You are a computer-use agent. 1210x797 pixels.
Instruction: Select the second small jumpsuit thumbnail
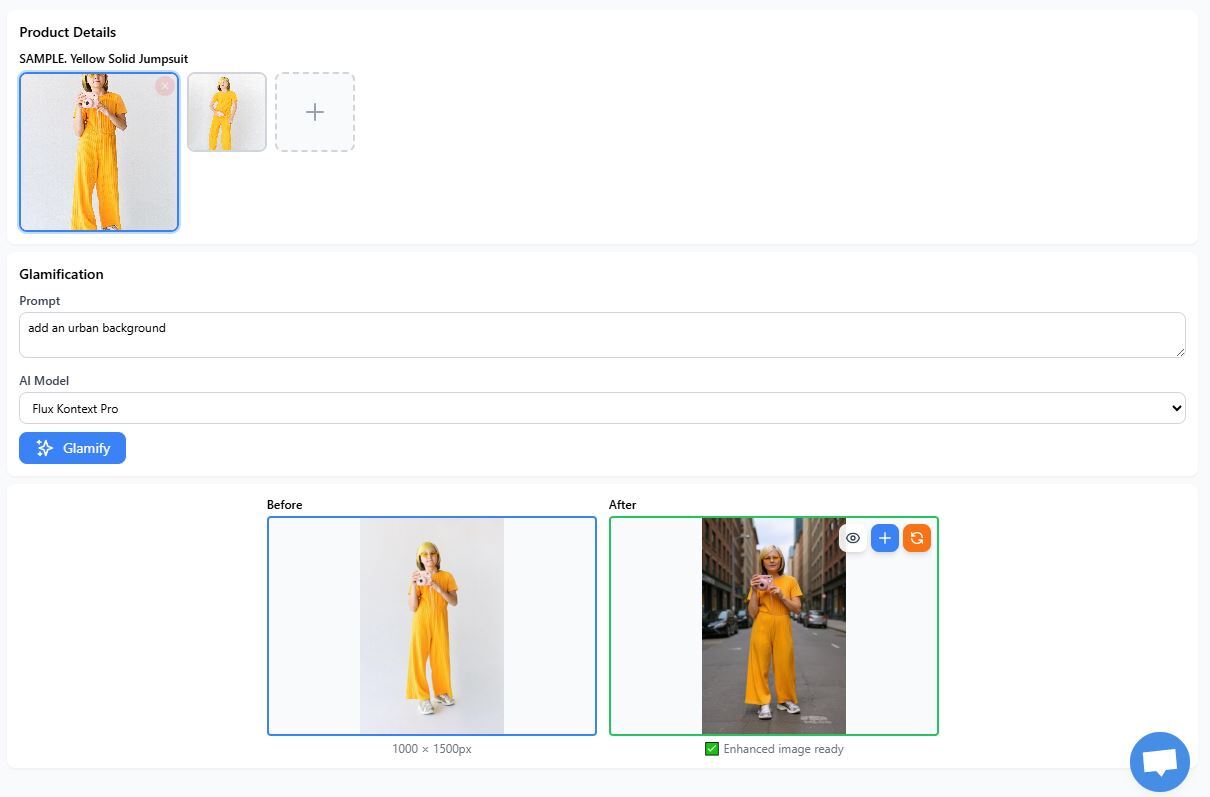click(x=227, y=112)
